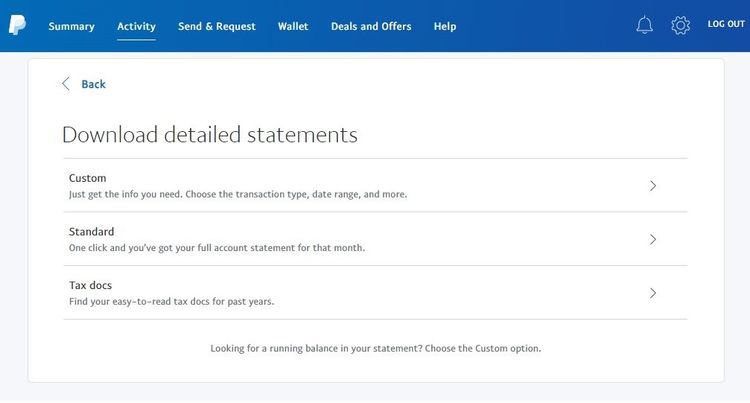Expand the Tax docs chevron
The height and width of the screenshot is (403, 750).
(x=653, y=293)
